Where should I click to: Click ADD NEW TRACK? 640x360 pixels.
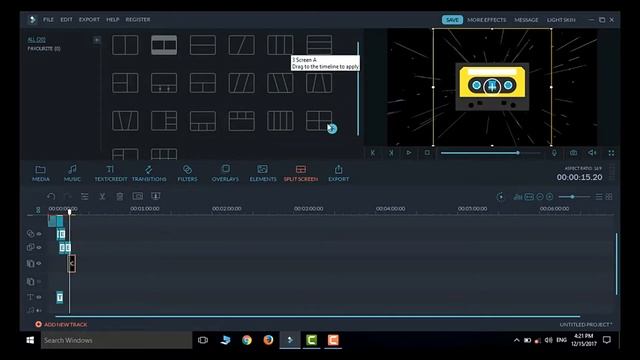point(61,324)
